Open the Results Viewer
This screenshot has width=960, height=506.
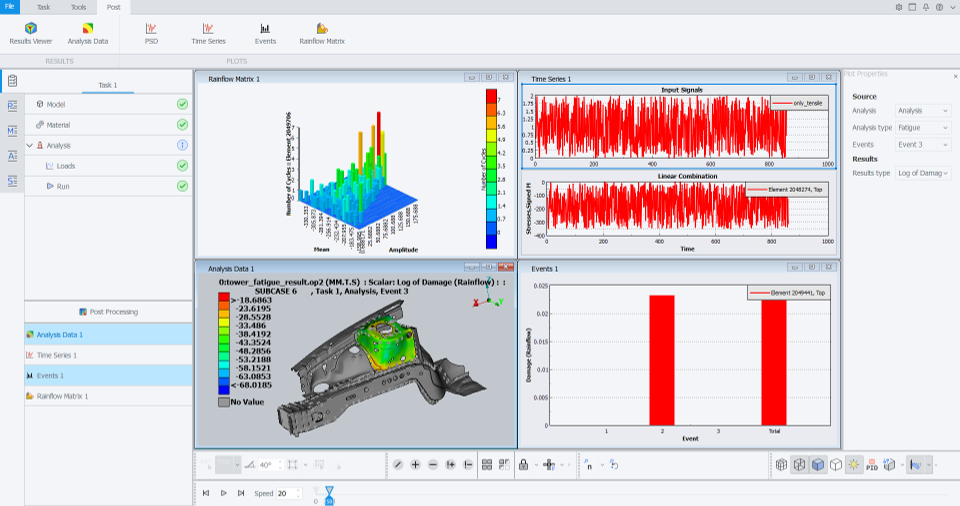30,33
